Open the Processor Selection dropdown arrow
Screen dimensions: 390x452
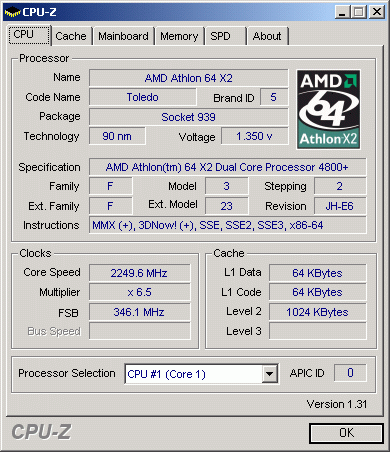pyautogui.click(x=270, y=374)
